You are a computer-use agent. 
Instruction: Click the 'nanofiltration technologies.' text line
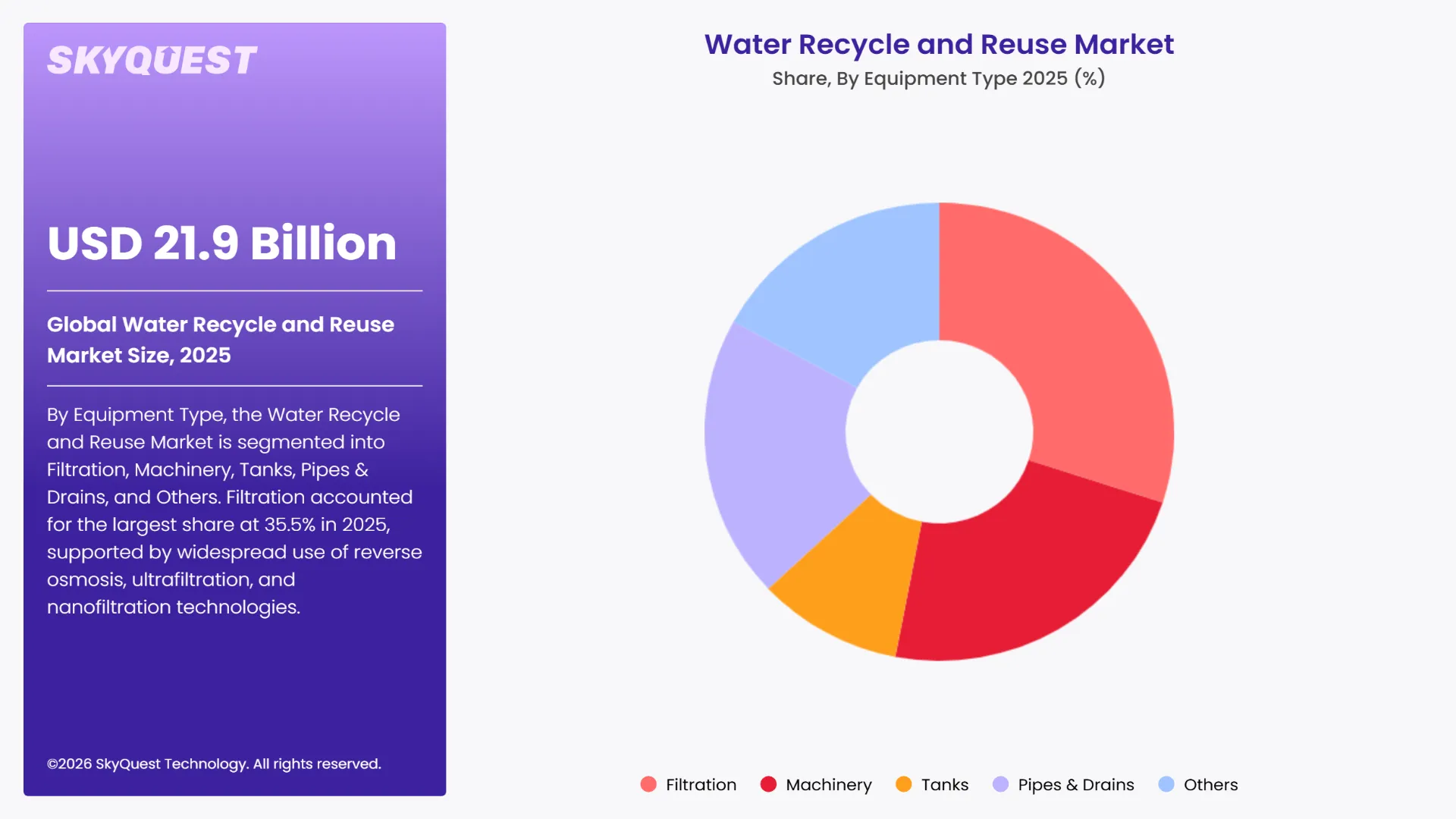[x=174, y=607]
